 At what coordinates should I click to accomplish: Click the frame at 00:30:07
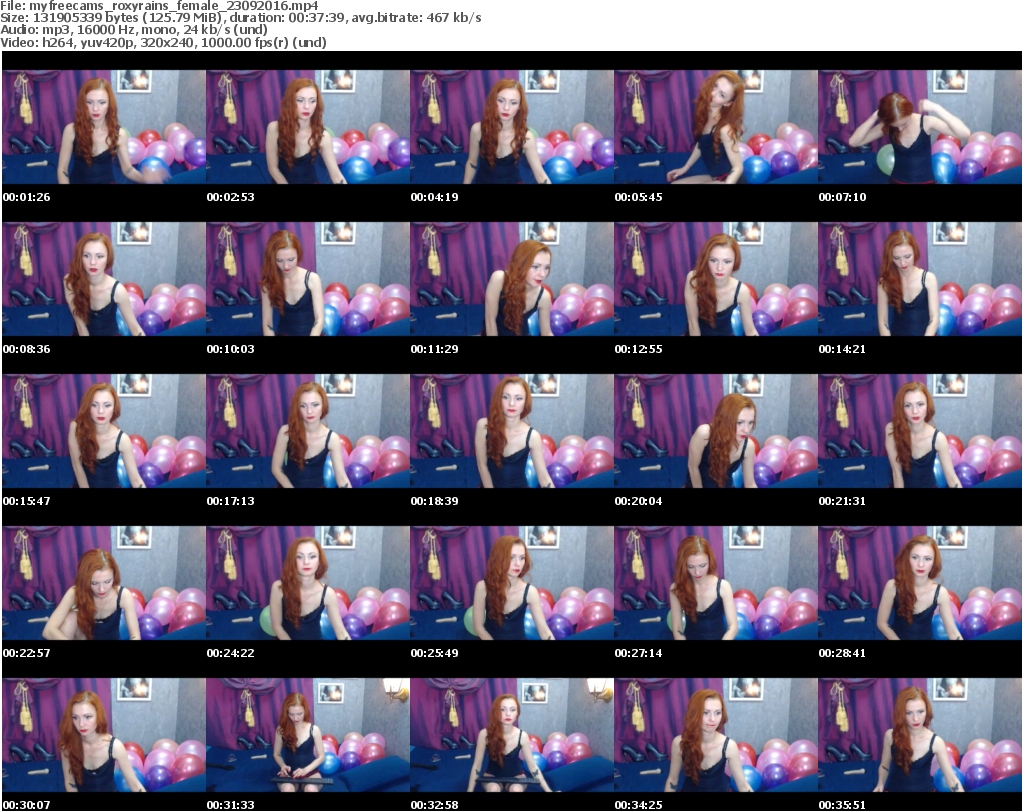pyautogui.click(x=104, y=735)
